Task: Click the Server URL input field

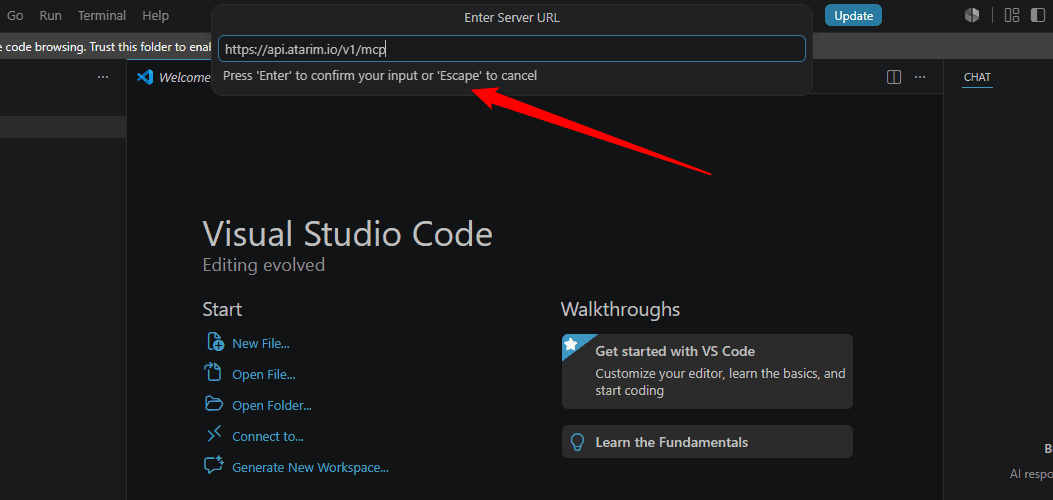Action: tap(512, 48)
